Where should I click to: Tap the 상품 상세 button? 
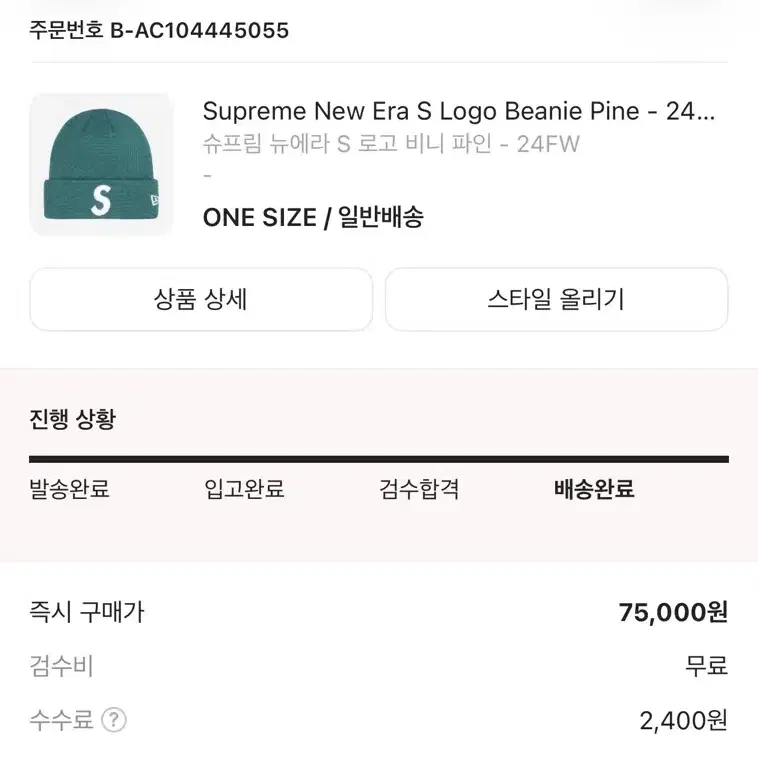pos(201,299)
